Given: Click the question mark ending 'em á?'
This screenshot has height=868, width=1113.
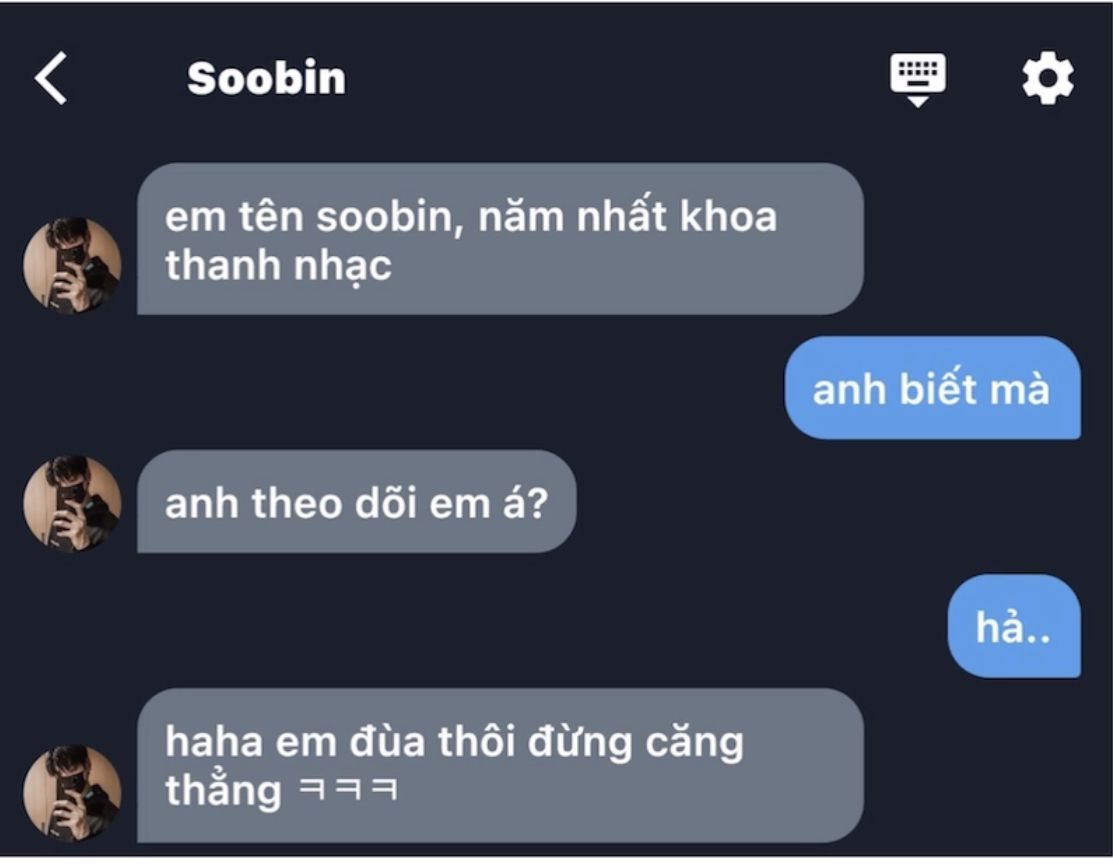Looking at the screenshot, I should point(539,503).
